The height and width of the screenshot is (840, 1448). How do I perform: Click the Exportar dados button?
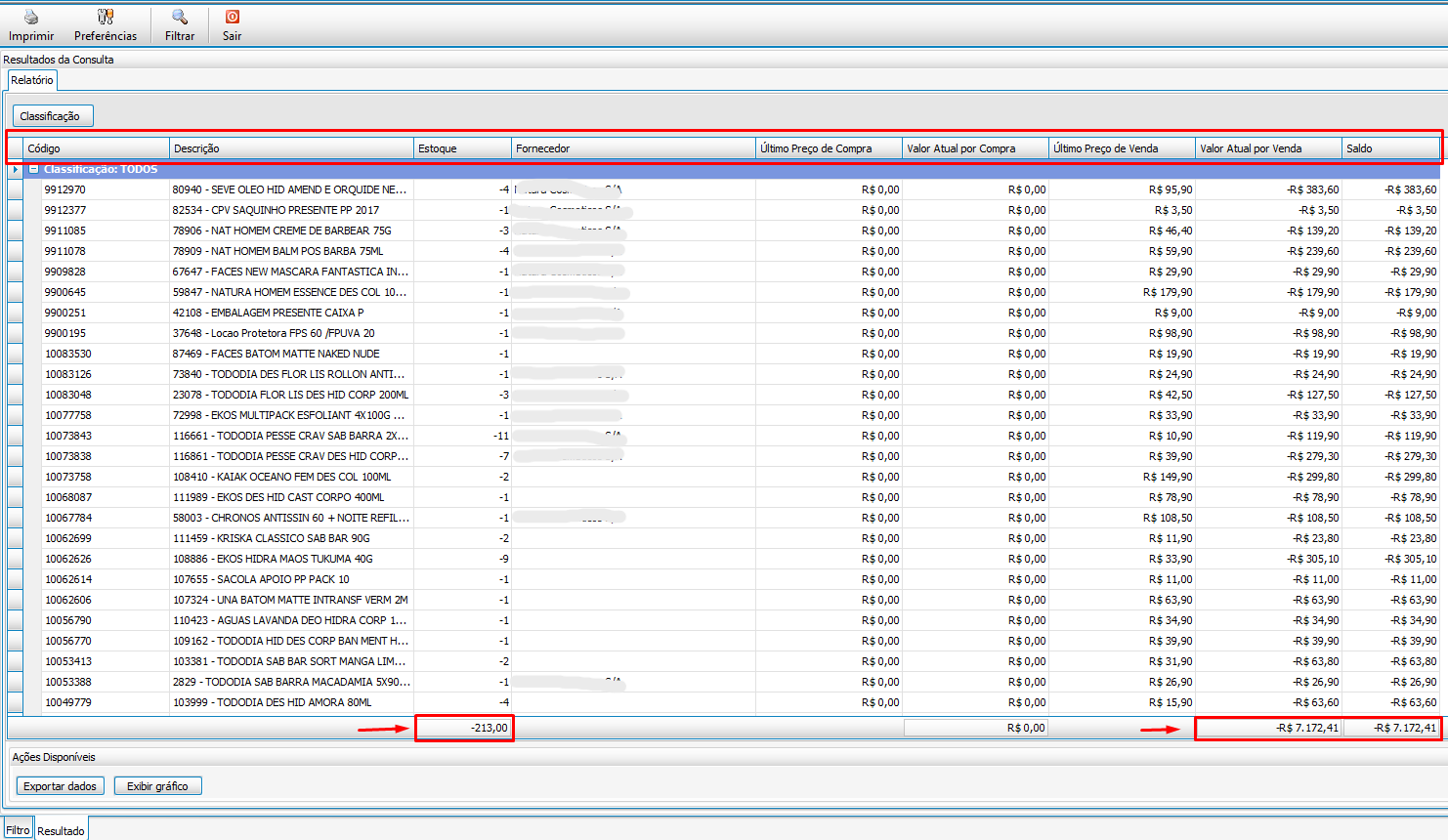point(60,786)
